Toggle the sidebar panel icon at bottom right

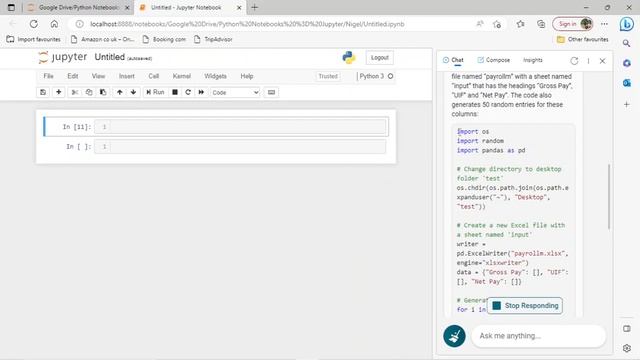(627, 329)
